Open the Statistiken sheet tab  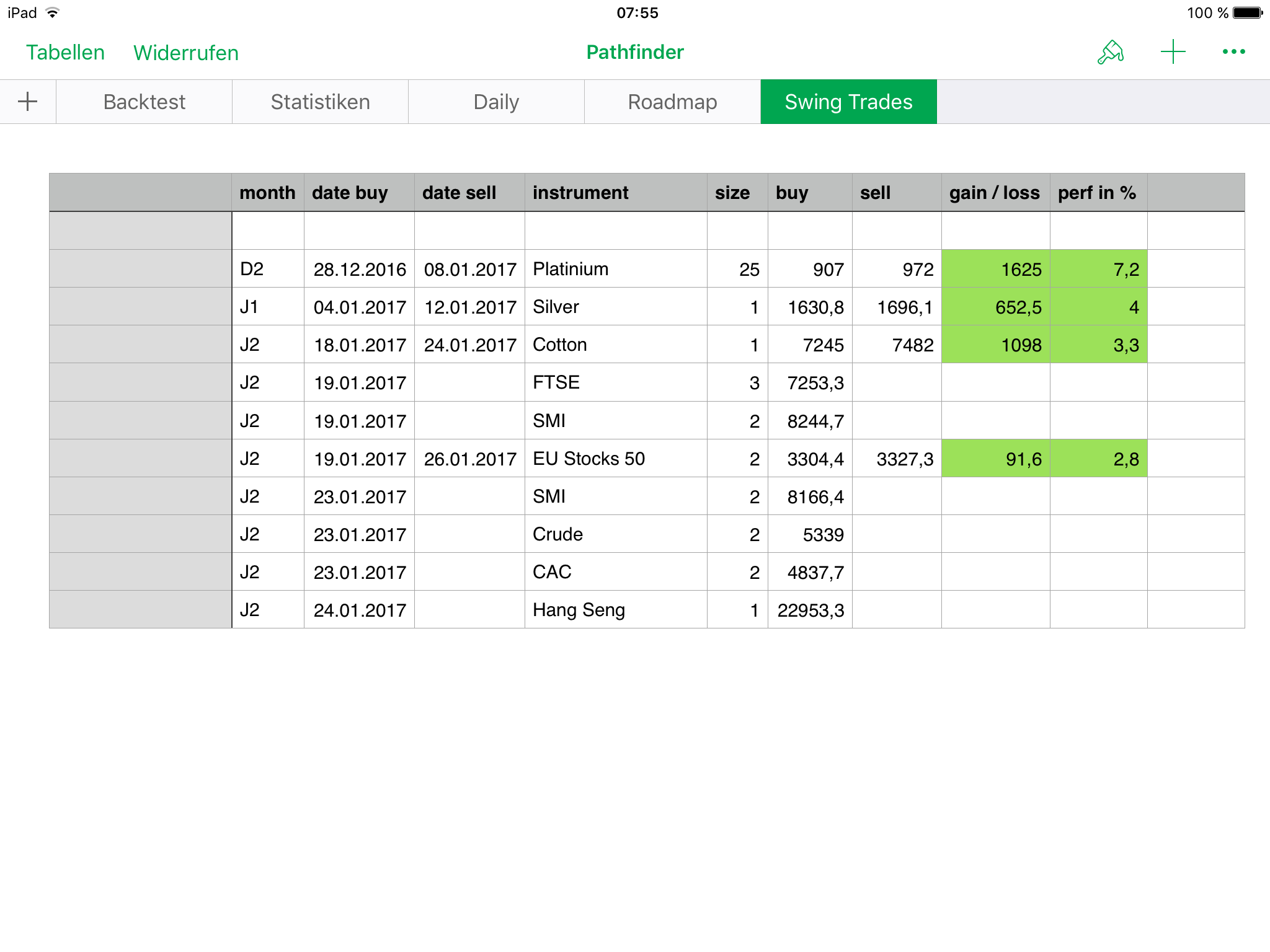point(320,102)
